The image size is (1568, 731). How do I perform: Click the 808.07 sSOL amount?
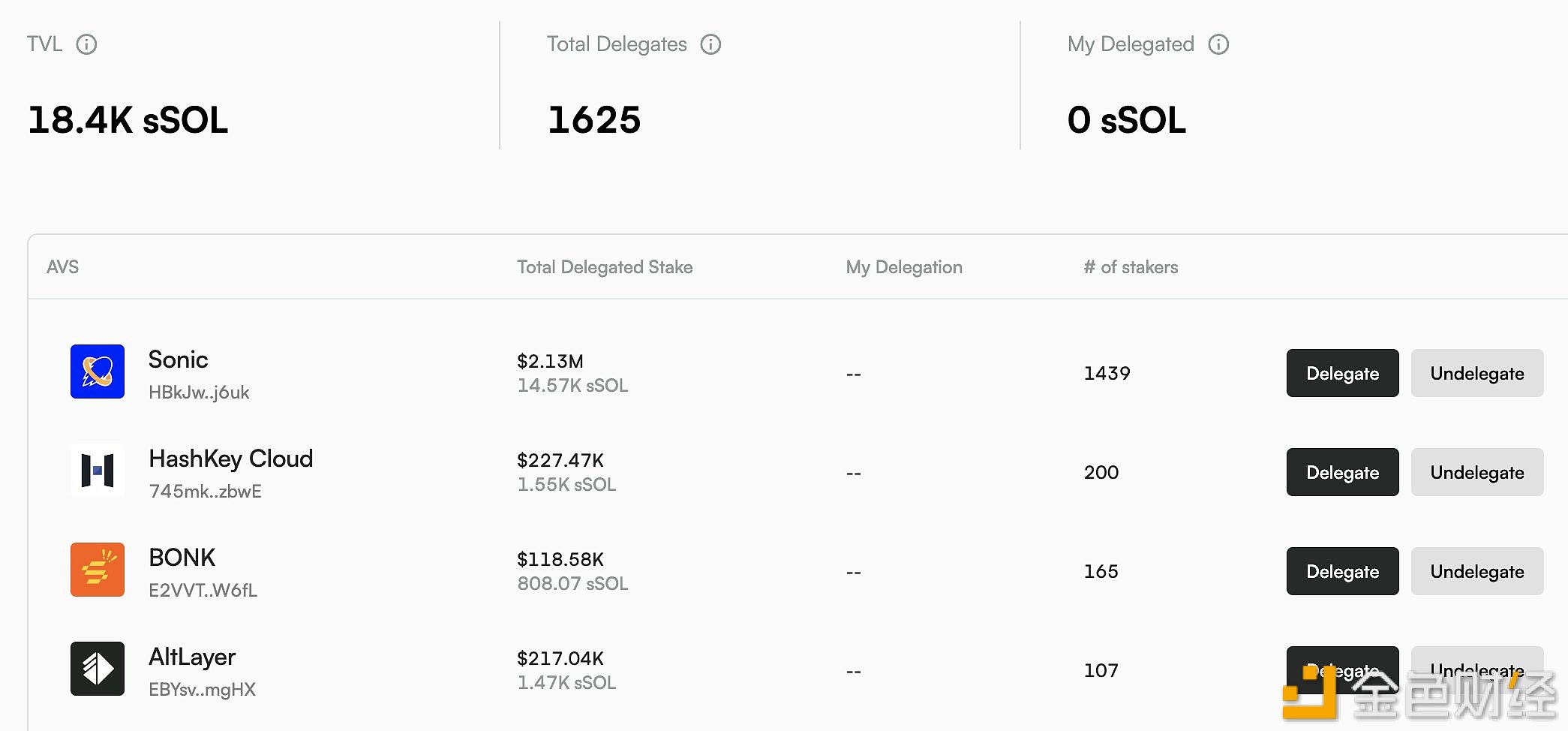click(x=572, y=584)
